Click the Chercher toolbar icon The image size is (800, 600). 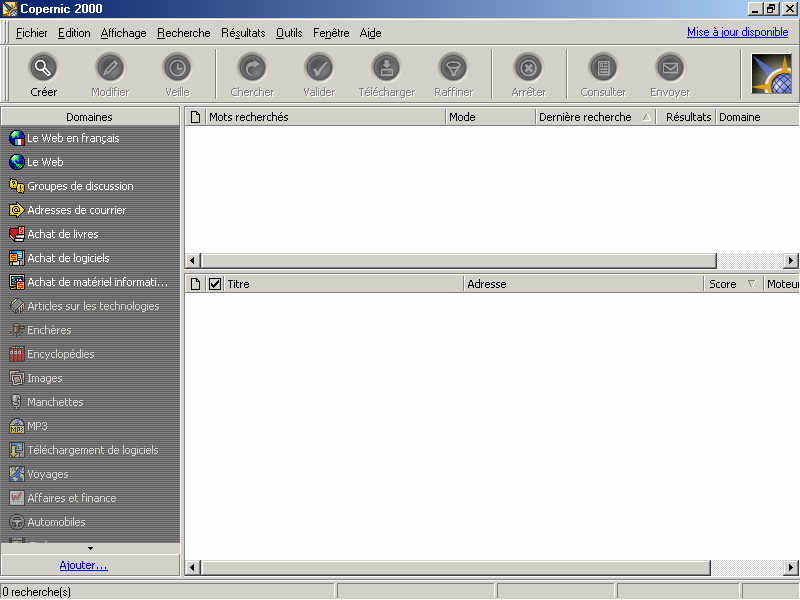coord(252,67)
